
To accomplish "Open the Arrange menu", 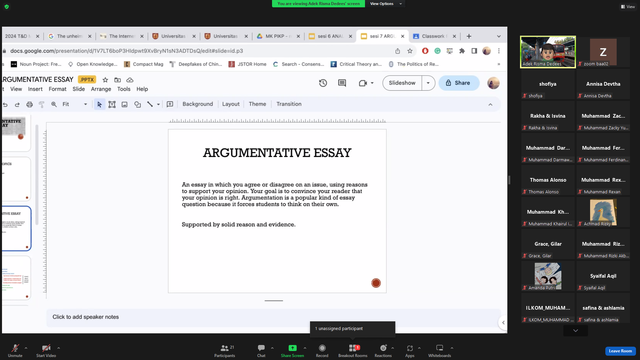I will click(101, 89).
